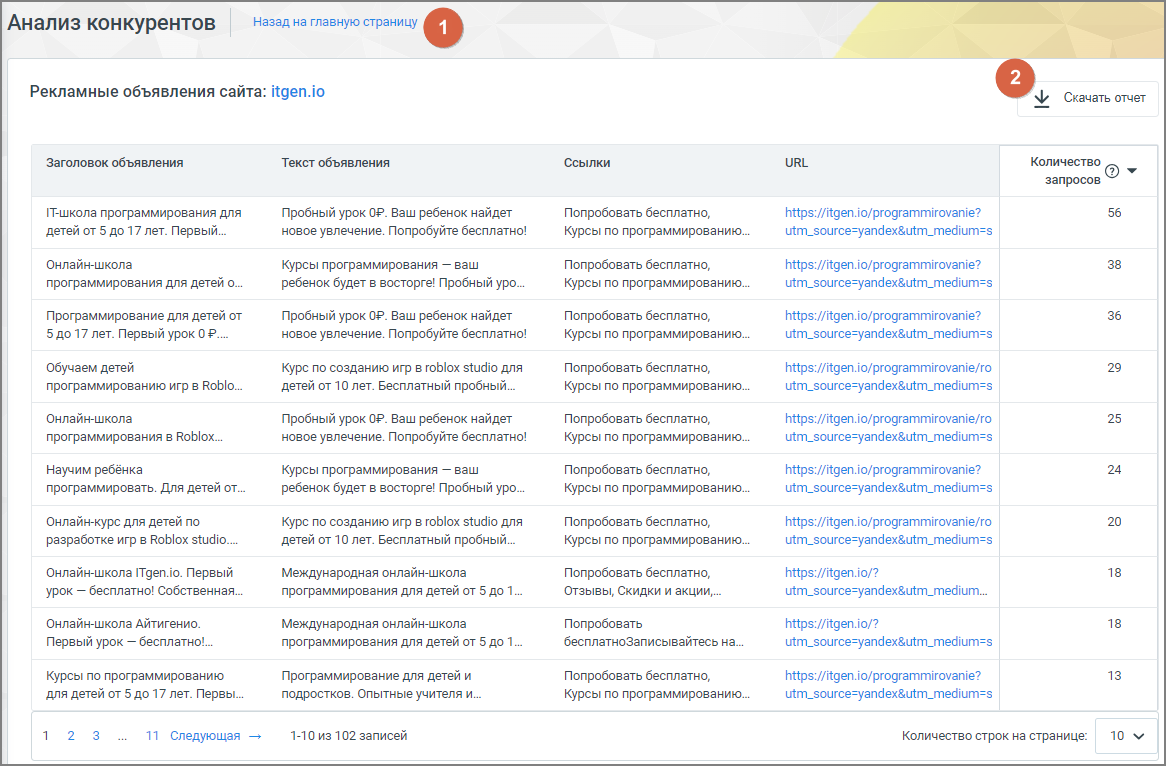This screenshot has width=1166, height=766.
Task: Toggle sort arrow in Количество запросов header
Action: tap(1132, 171)
